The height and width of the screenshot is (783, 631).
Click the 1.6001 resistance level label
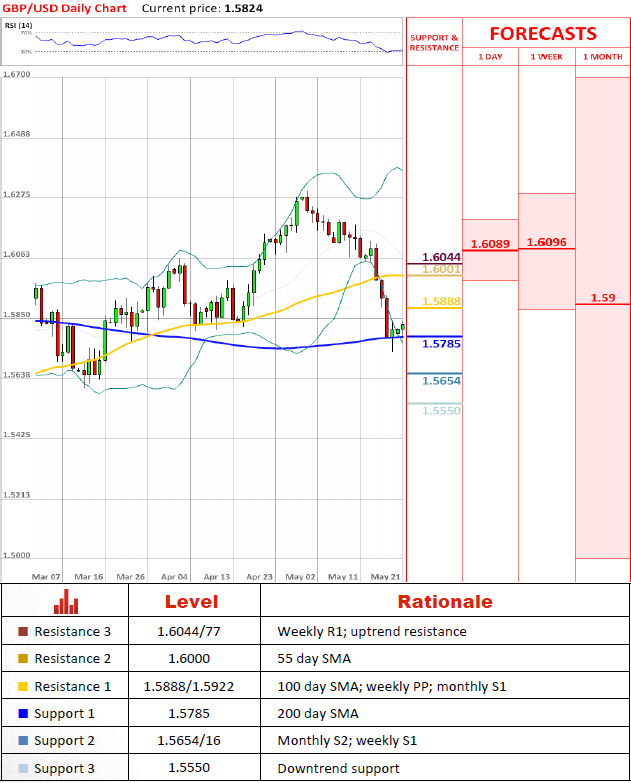click(x=441, y=270)
